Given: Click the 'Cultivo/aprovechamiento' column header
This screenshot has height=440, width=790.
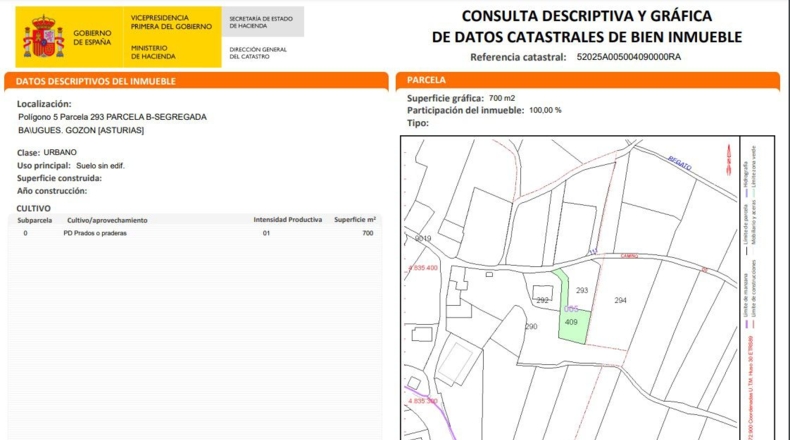Looking at the screenshot, I should [x=107, y=220].
